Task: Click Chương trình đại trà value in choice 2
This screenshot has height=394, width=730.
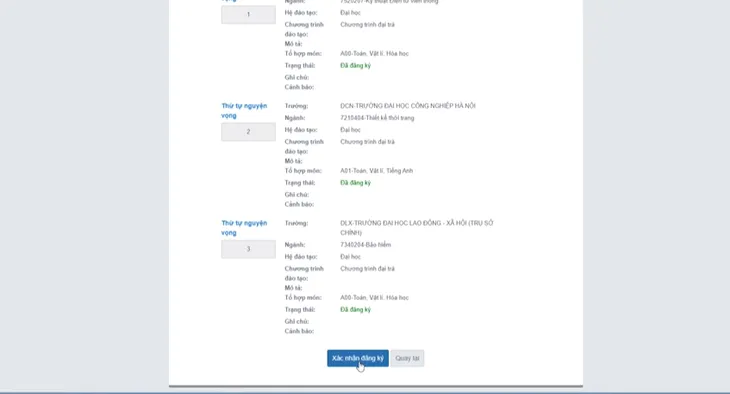Action: click(367, 142)
